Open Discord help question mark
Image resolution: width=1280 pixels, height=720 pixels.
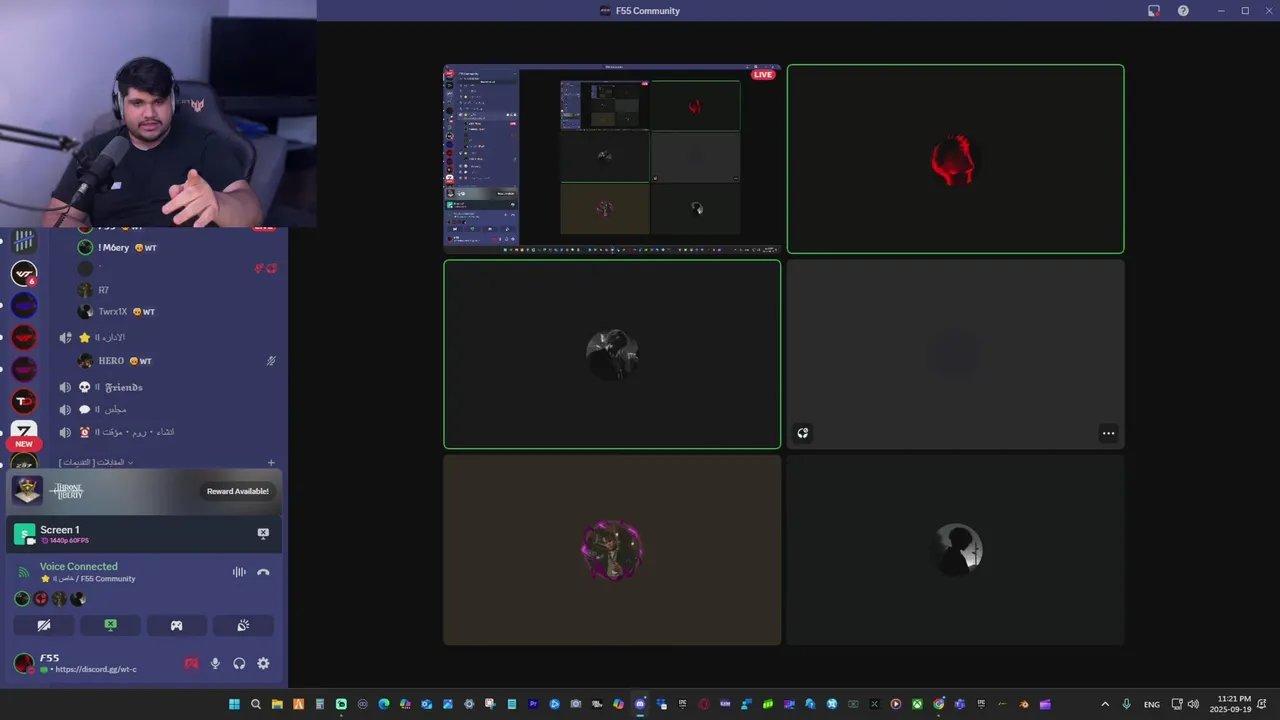click(x=1184, y=11)
